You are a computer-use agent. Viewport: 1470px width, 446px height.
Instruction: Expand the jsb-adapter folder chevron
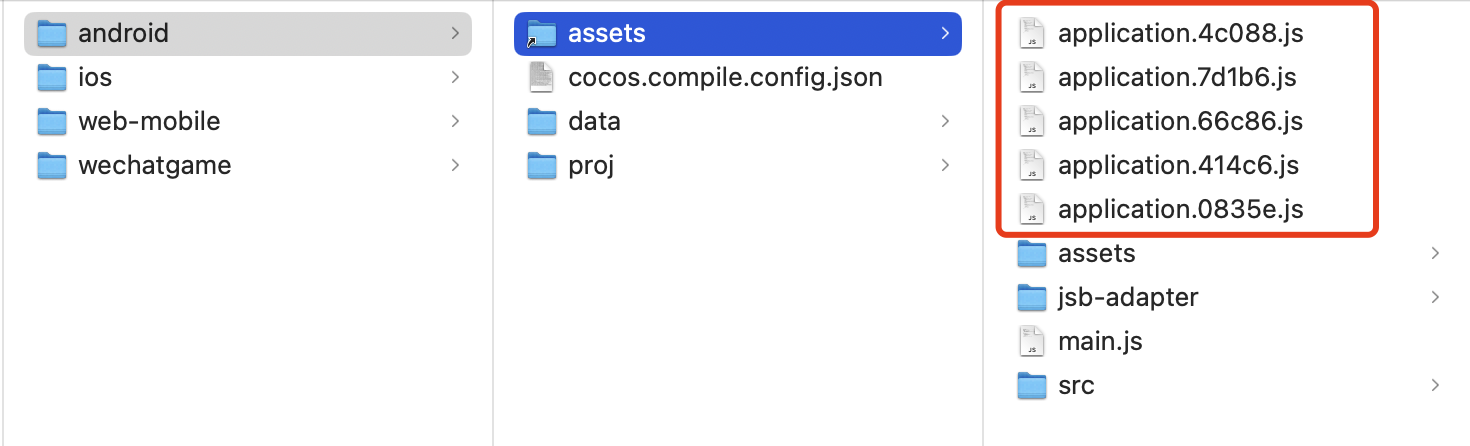tap(1435, 297)
